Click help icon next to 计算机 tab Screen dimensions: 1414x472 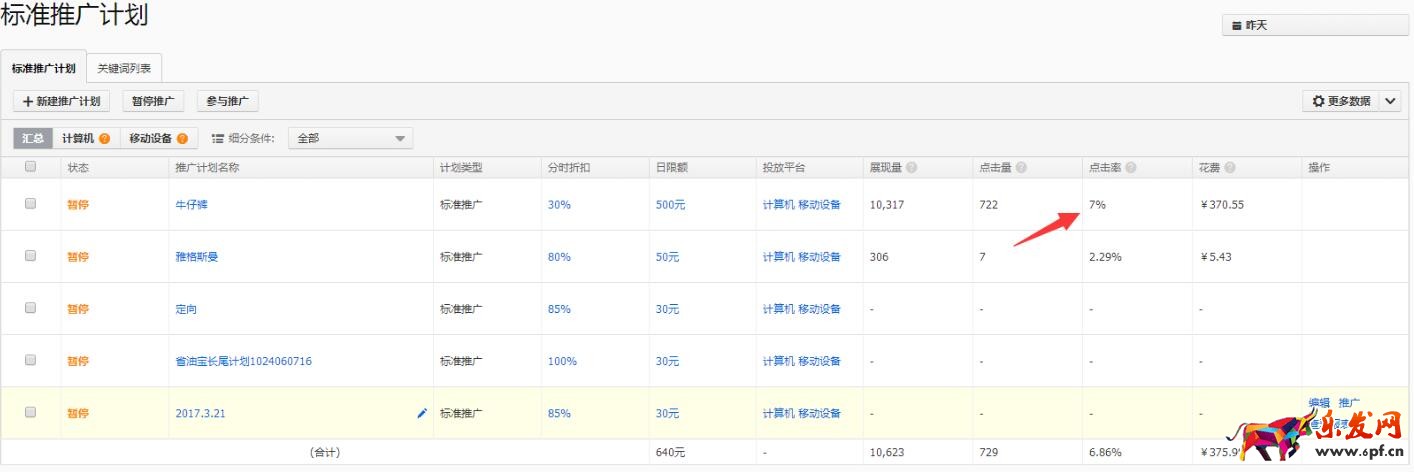(104, 139)
